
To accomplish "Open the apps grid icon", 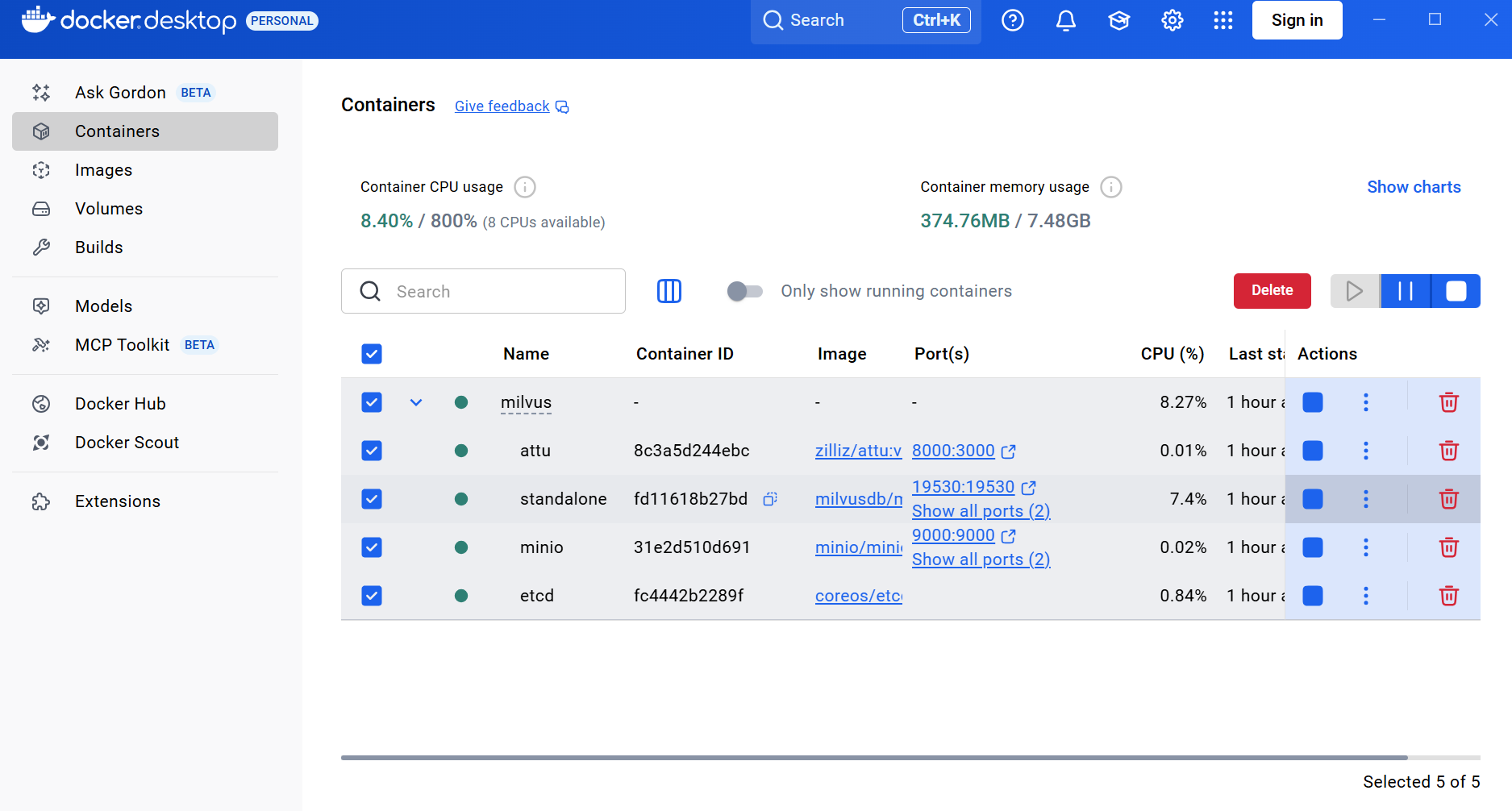I will (x=1223, y=20).
